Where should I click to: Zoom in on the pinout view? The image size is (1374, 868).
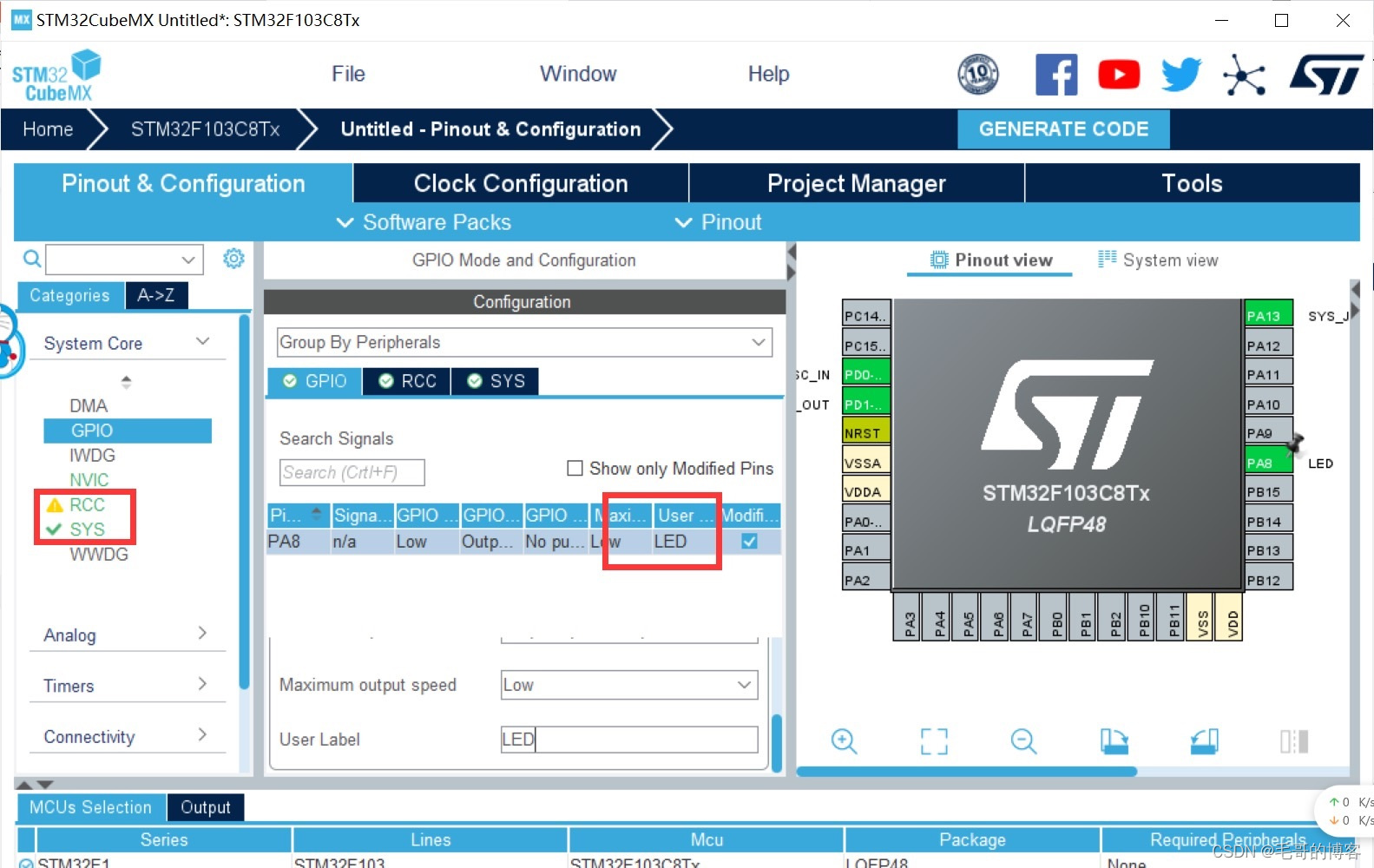click(844, 741)
